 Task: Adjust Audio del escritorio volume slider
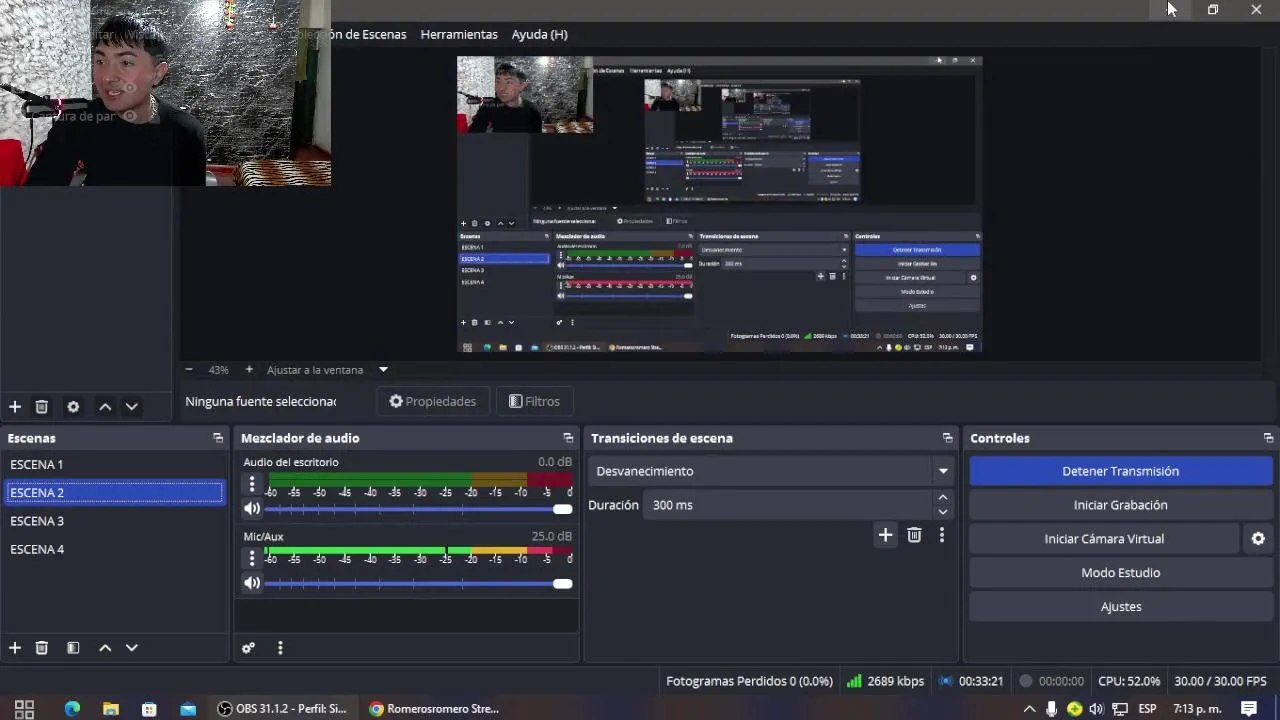pyautogui.click(x=418, y=509)
